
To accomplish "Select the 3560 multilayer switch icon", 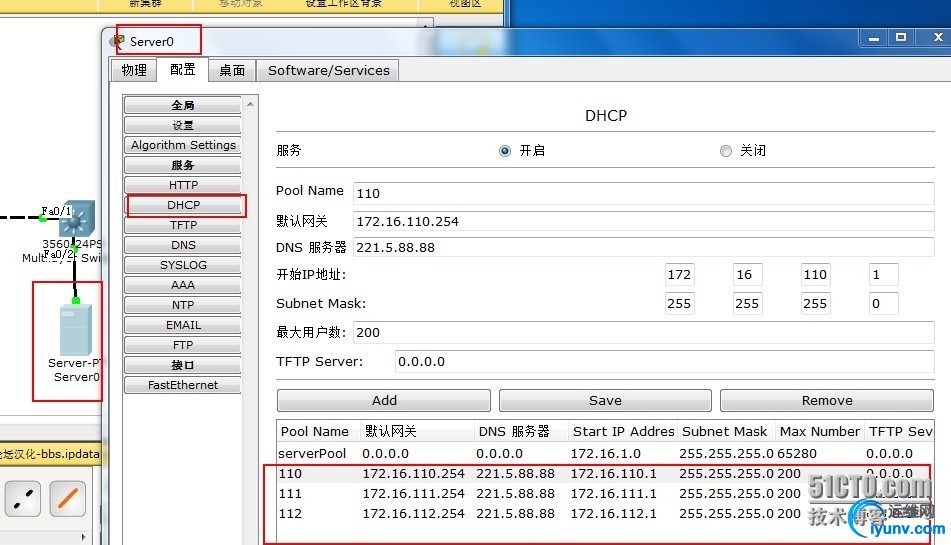I will (x=77, y=218).
